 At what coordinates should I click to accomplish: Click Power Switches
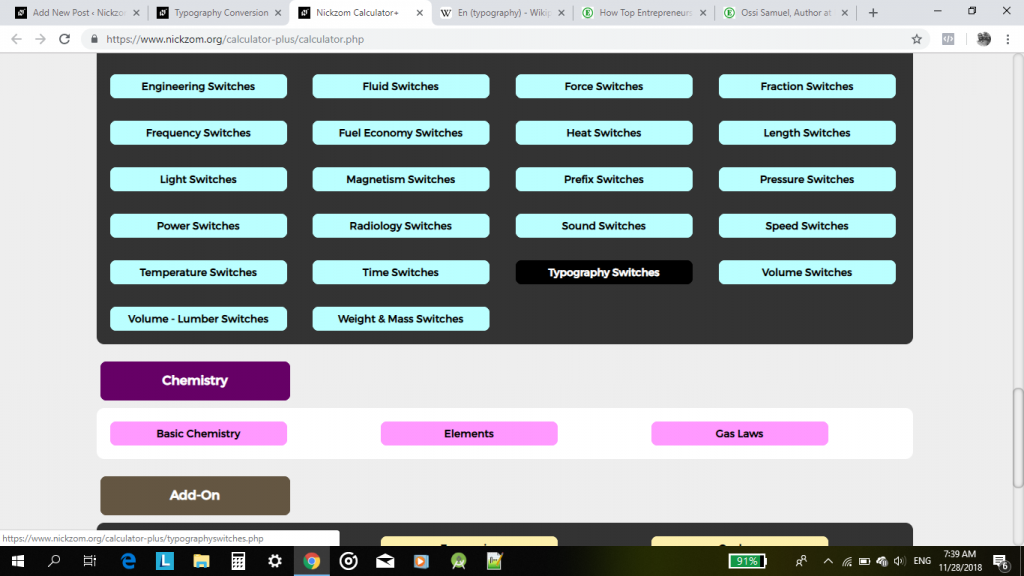coord(198,225)
